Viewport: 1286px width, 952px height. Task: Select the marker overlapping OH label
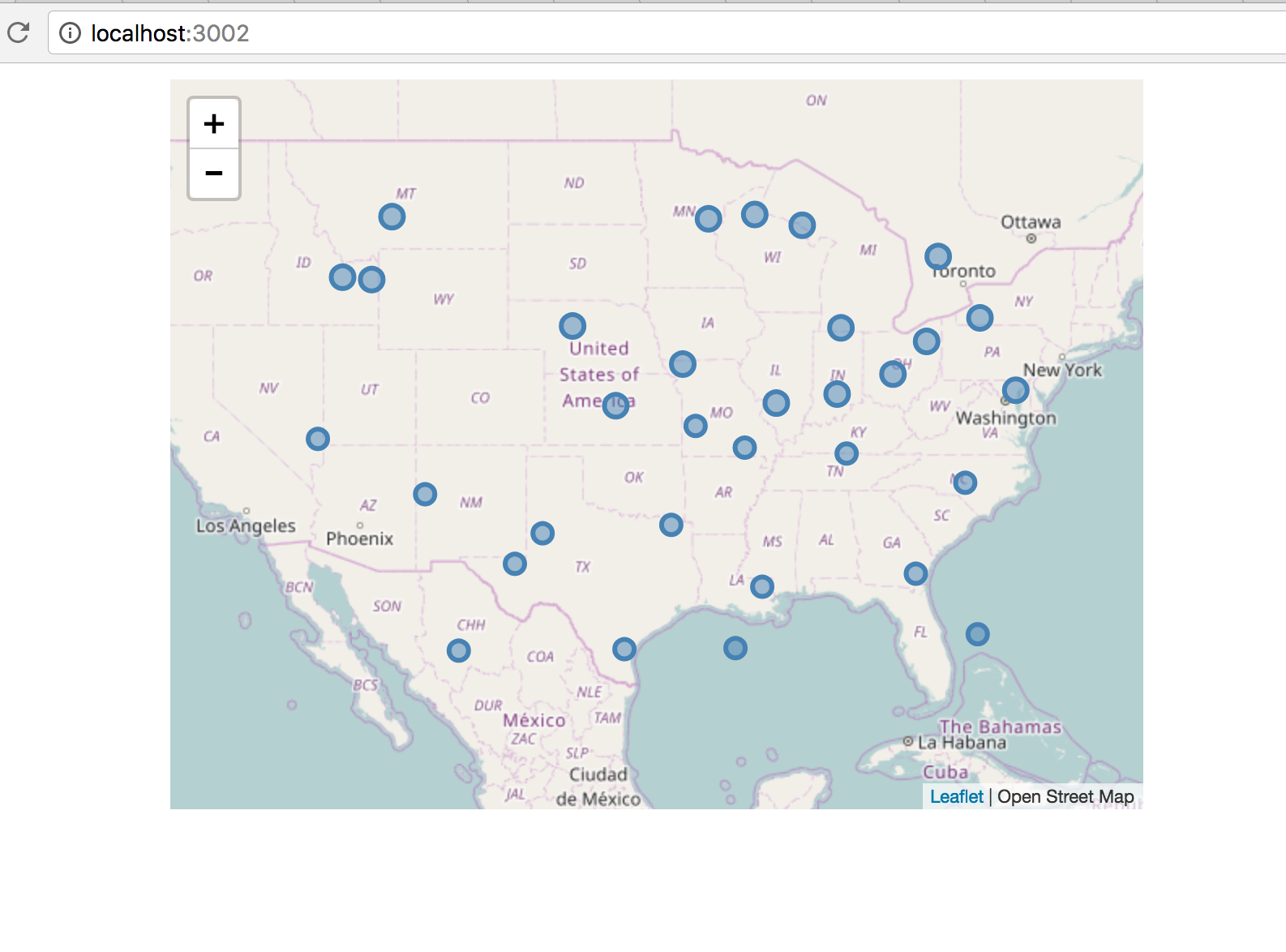(x=893, y=374)
